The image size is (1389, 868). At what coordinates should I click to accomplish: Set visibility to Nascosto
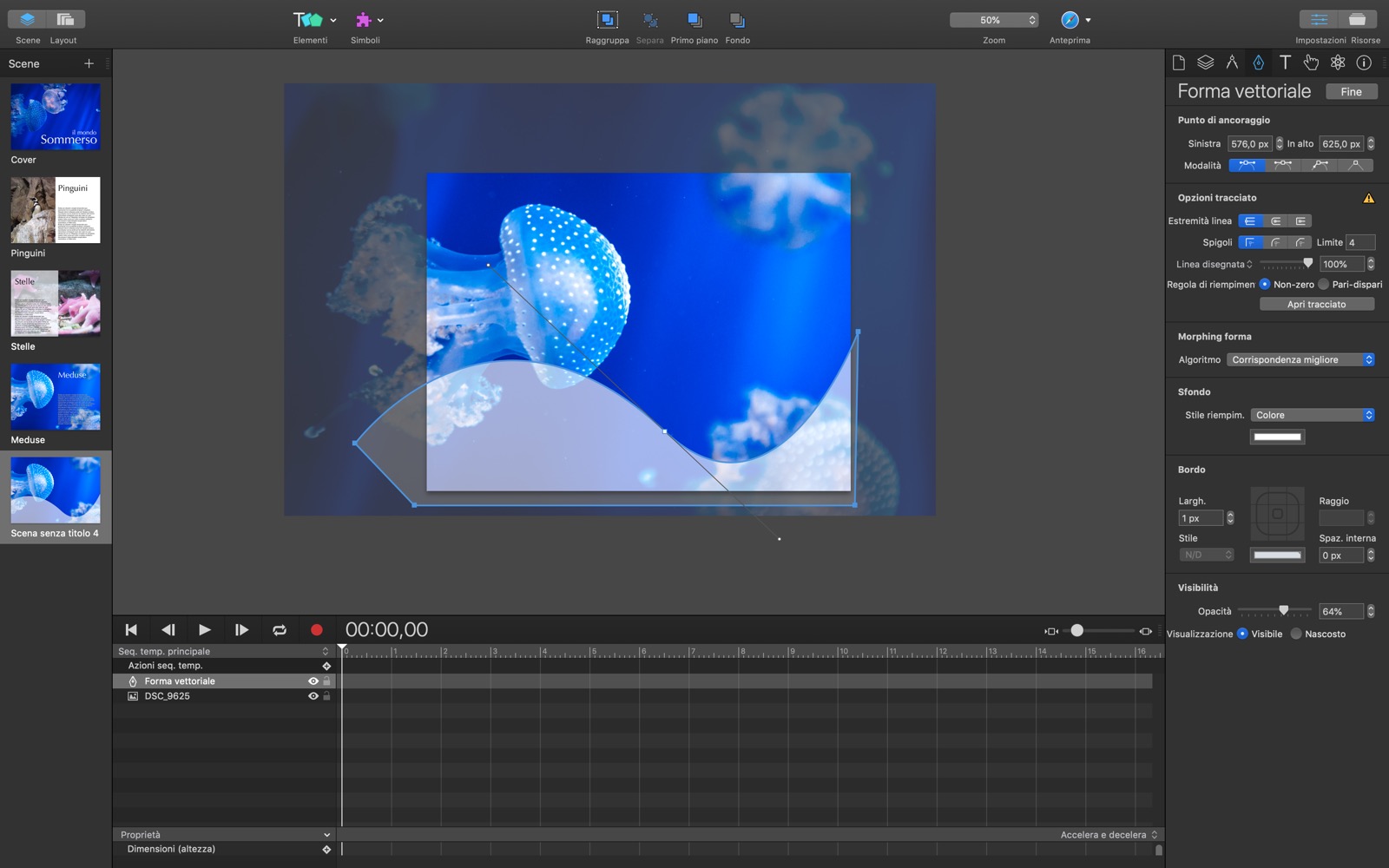(1296, 634)
